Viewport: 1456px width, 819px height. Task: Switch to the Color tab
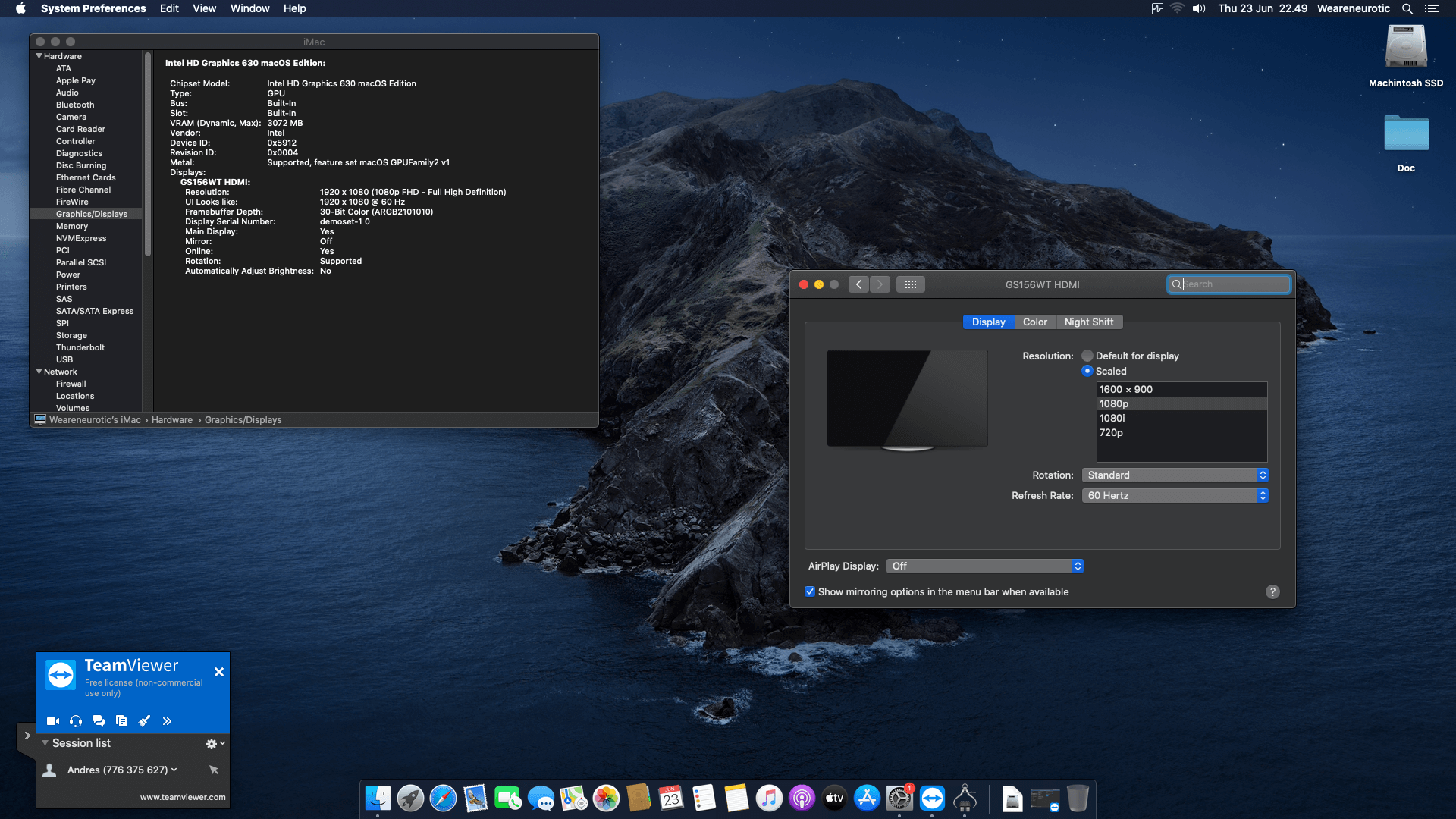pos(1034,322)
